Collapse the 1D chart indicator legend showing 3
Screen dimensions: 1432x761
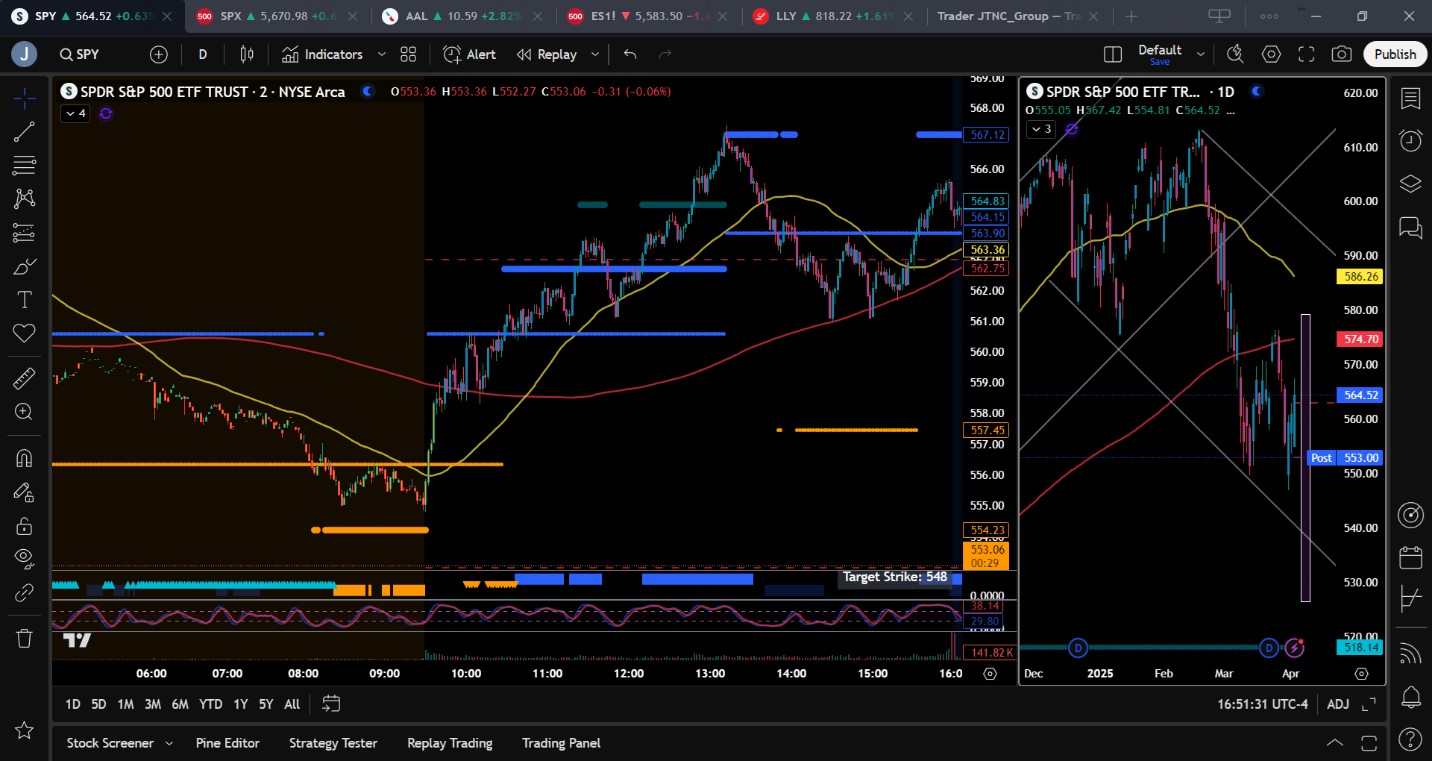click(1042, 129)
